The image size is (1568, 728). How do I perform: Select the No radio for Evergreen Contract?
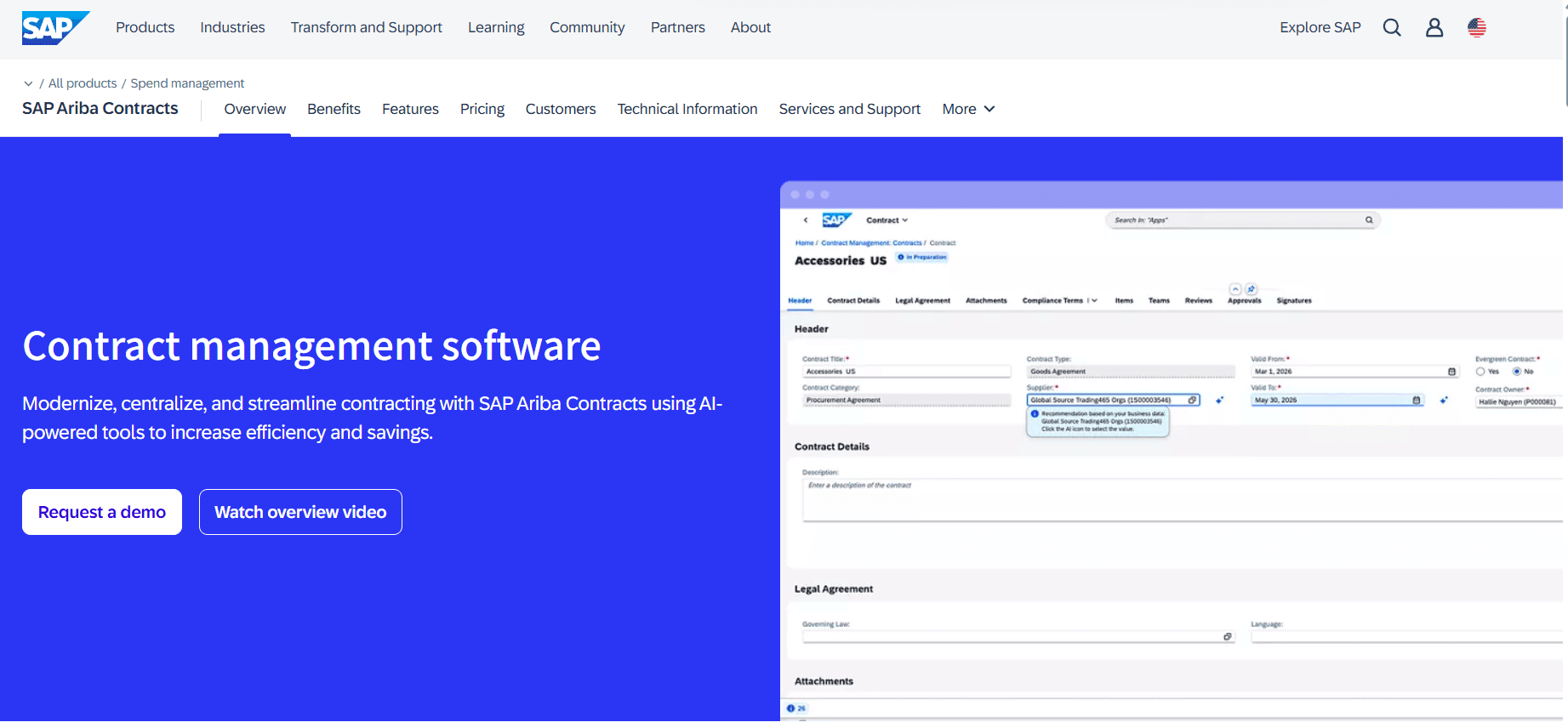[x=1517, y=372]
